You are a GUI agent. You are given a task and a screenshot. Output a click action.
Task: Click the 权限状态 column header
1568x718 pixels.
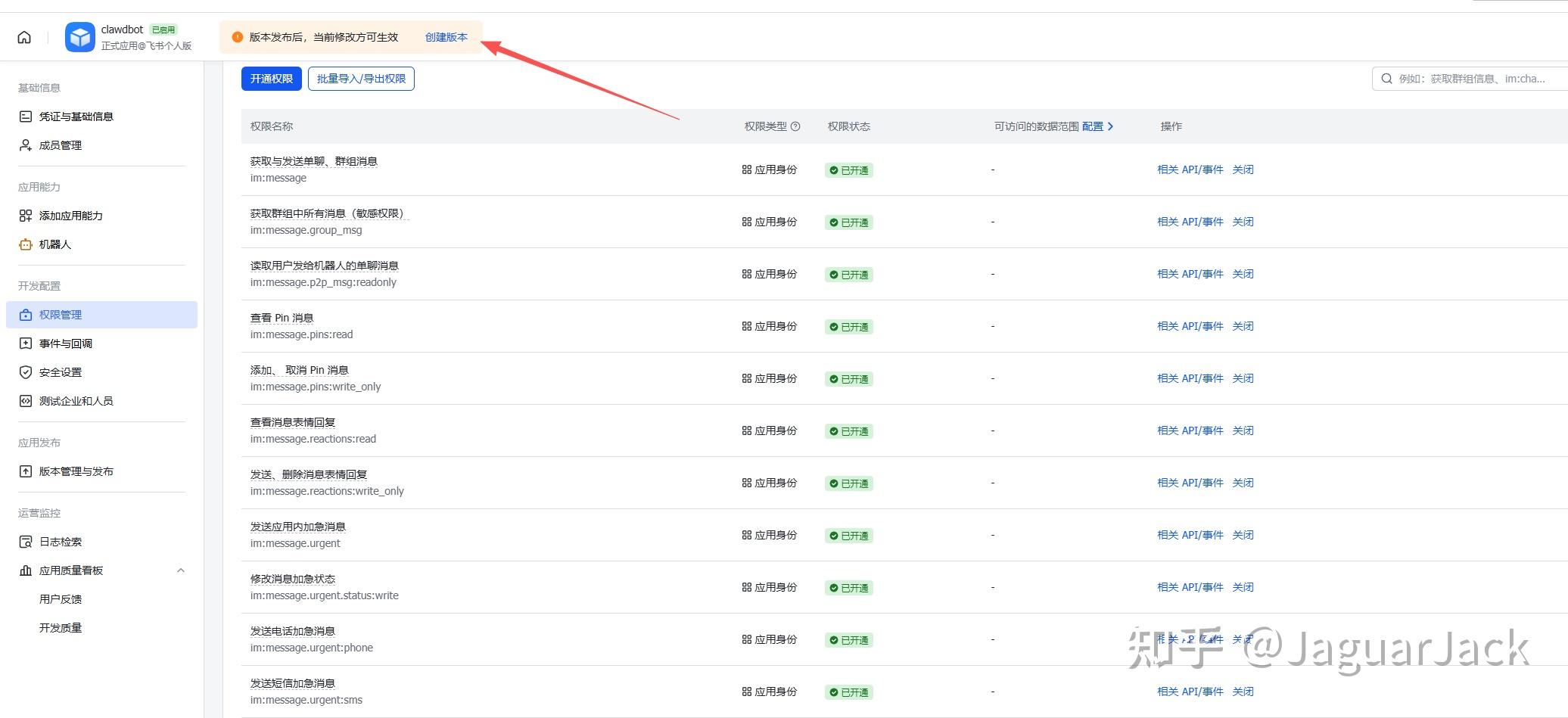pos(849,126)
